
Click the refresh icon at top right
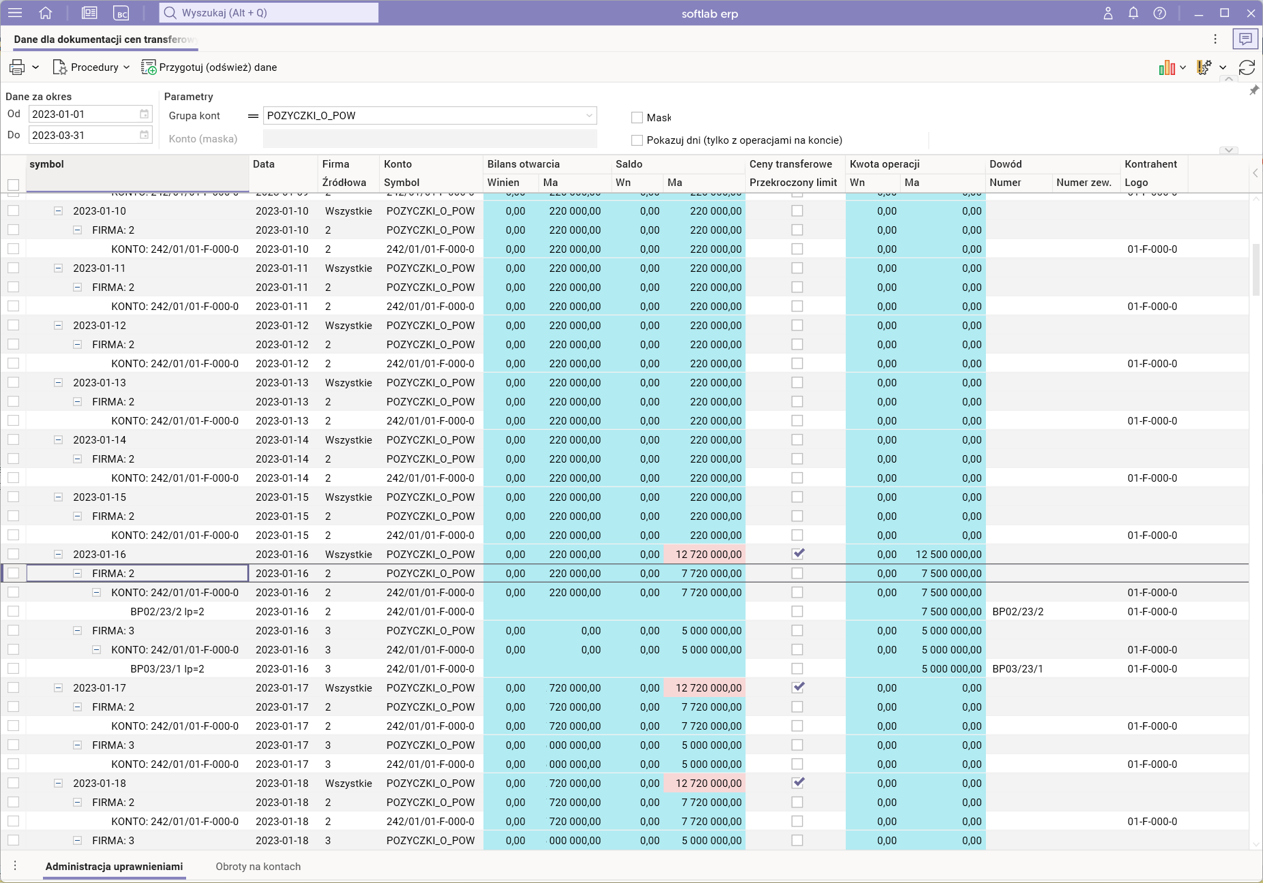tap(1246, 67)
